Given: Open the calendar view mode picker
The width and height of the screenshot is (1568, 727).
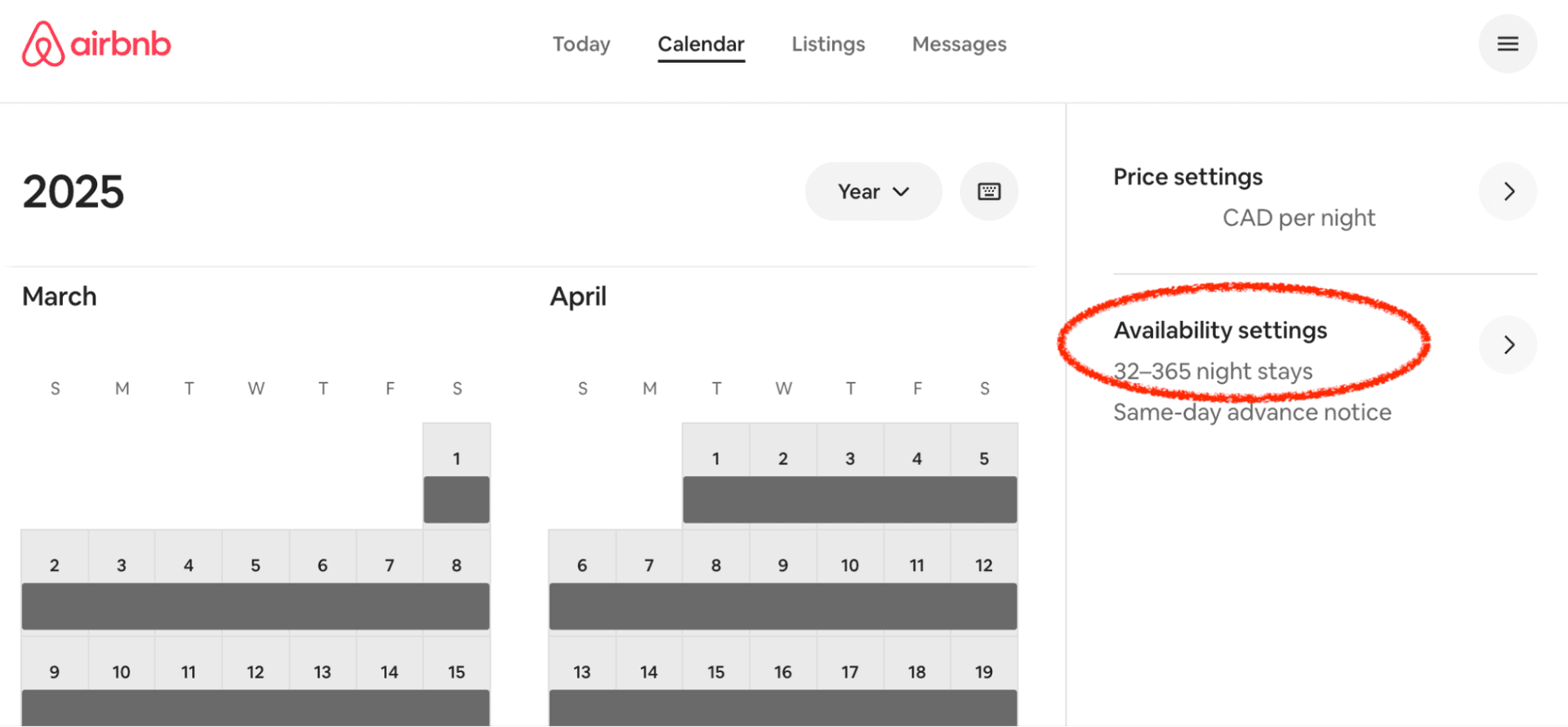Looking at the screenshot, I should [873, 191].
